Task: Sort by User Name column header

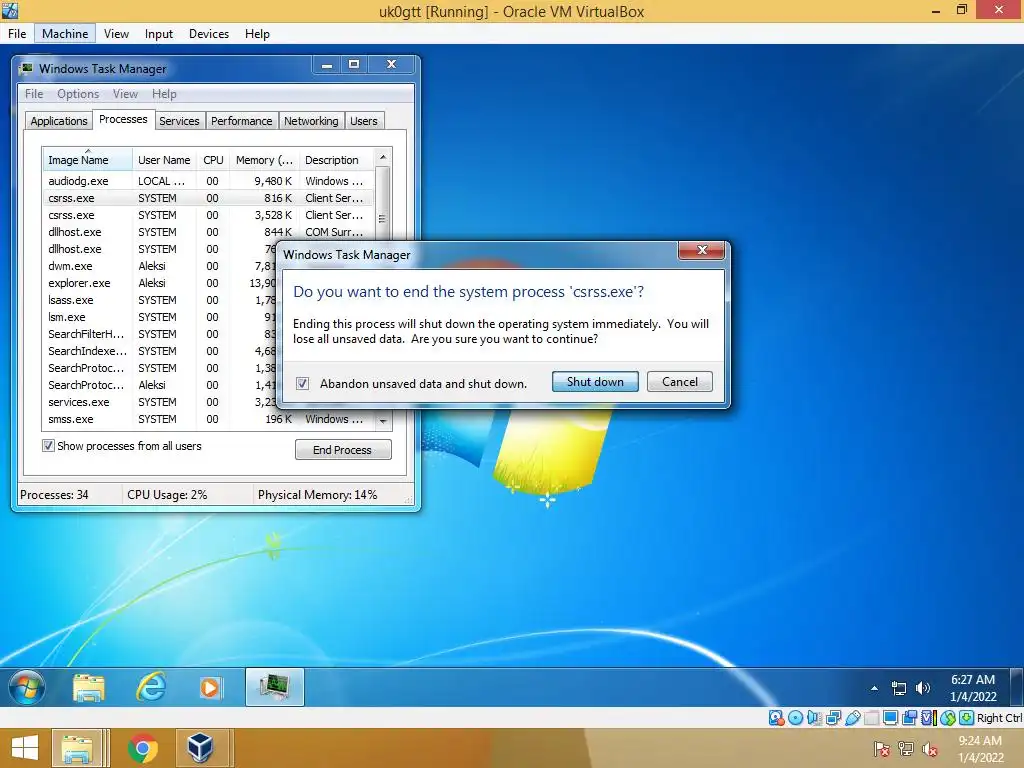Action: point(164,160)
